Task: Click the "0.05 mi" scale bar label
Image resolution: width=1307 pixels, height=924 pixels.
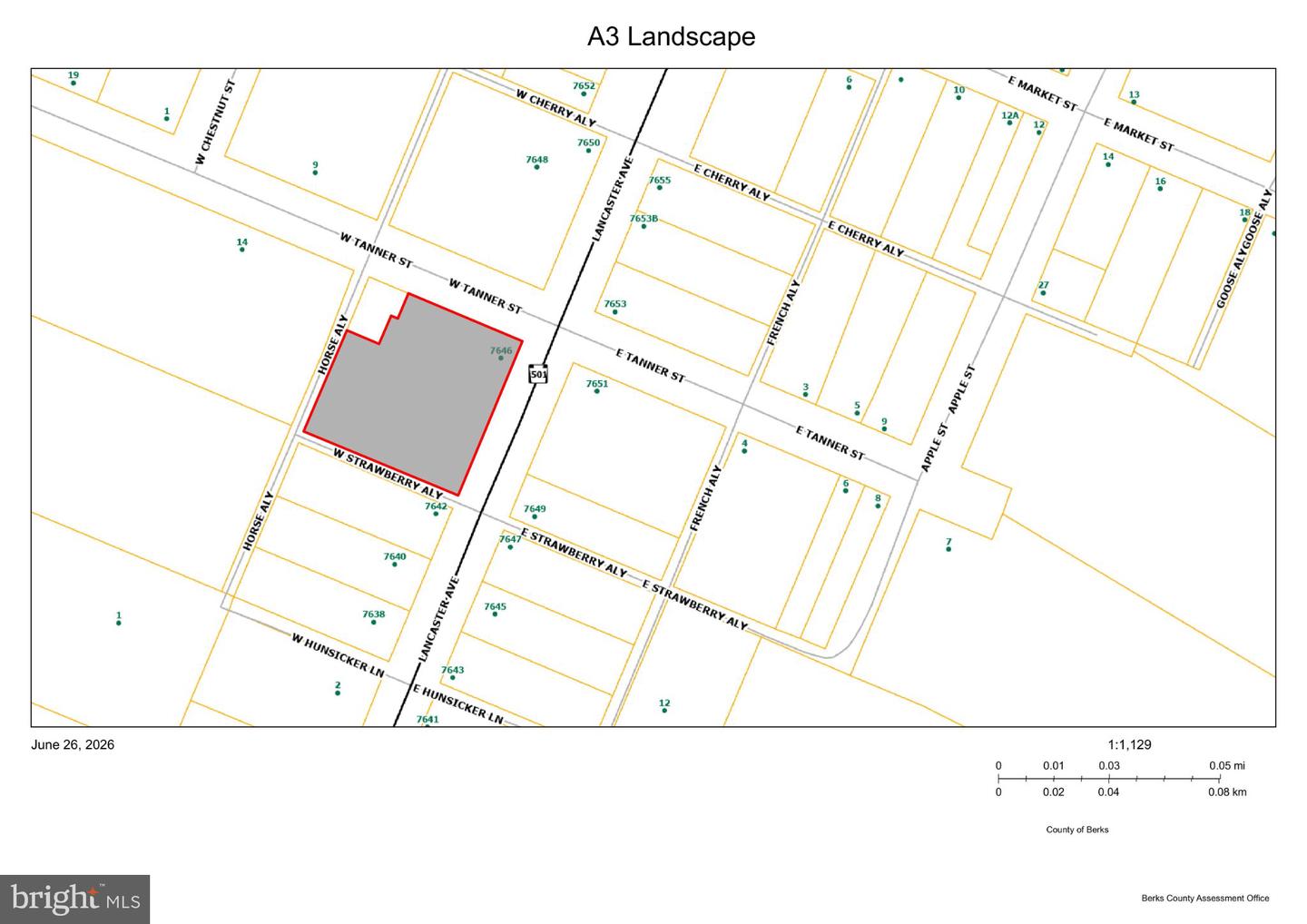Action: 1227,765
